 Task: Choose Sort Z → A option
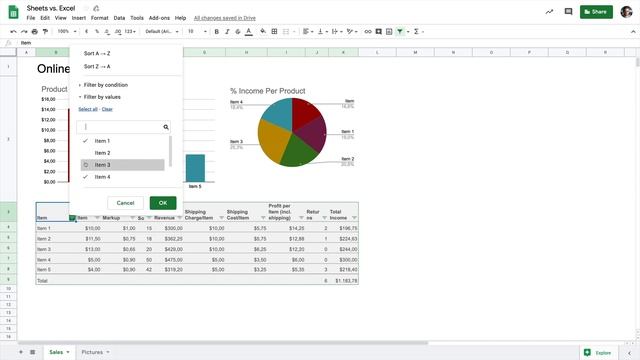(x=97, y=67)
